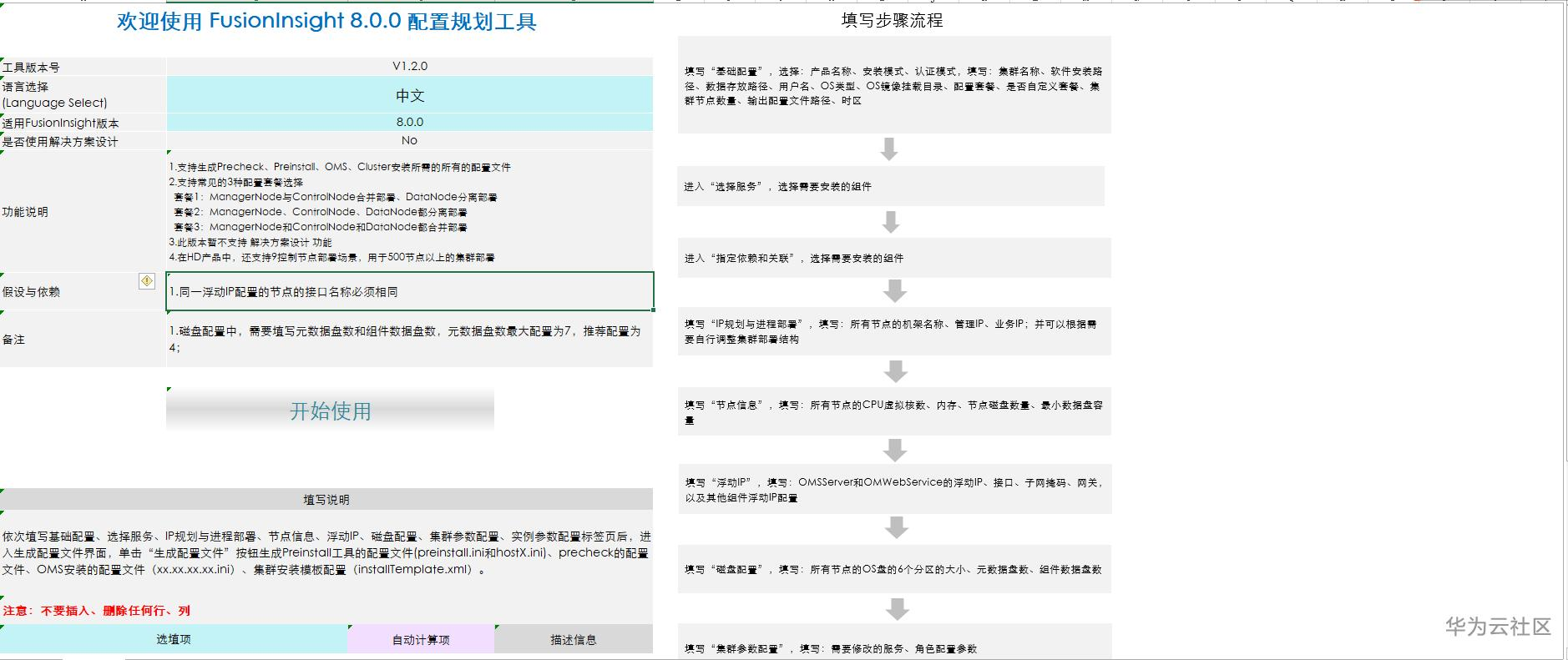Select the 语言选择 (Language Select) label
This screenshot has width=1568, height=660.
pyautogui.click(x=83, y=94)
